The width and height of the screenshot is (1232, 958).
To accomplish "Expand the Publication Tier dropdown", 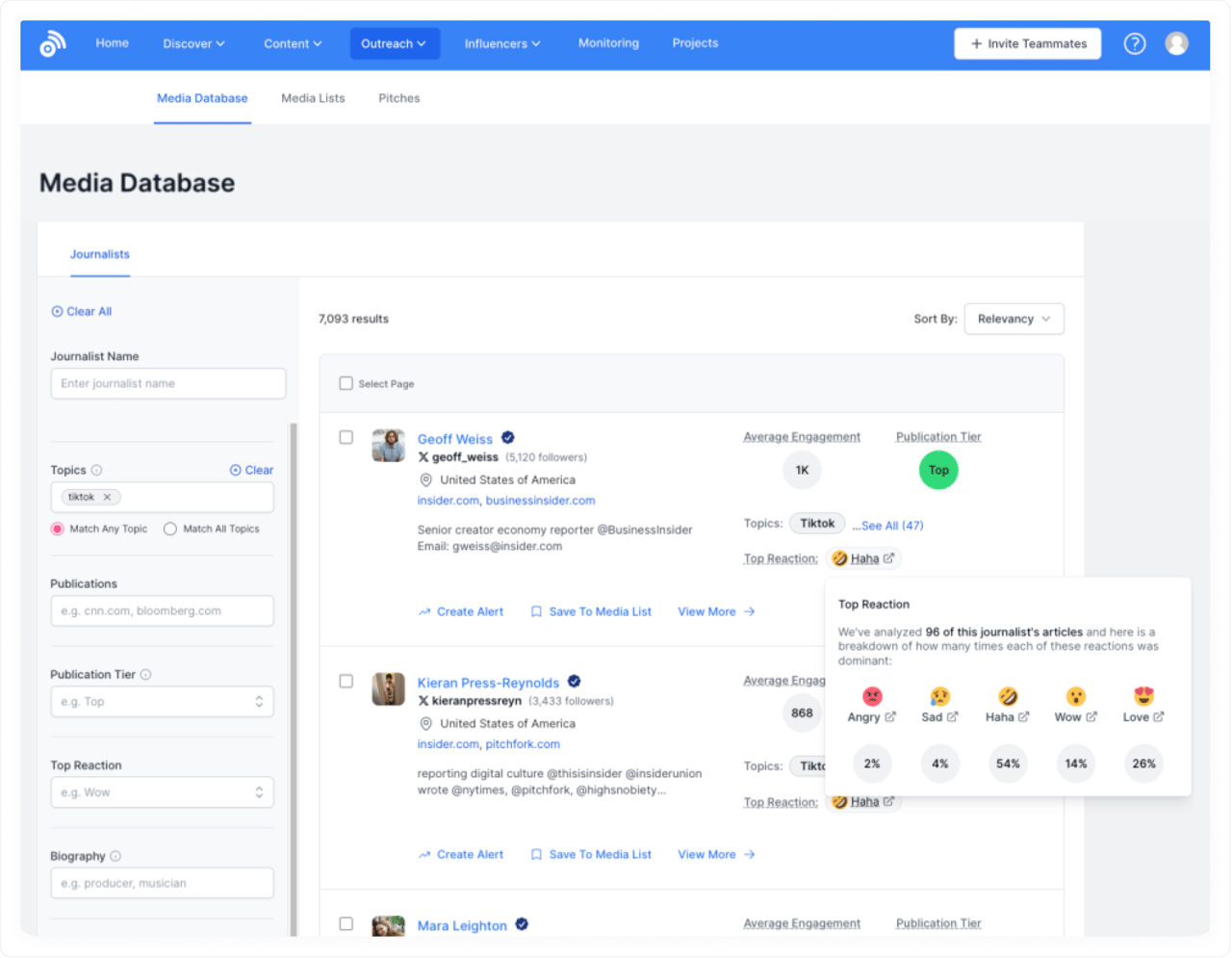I will (x=162, y=701).
